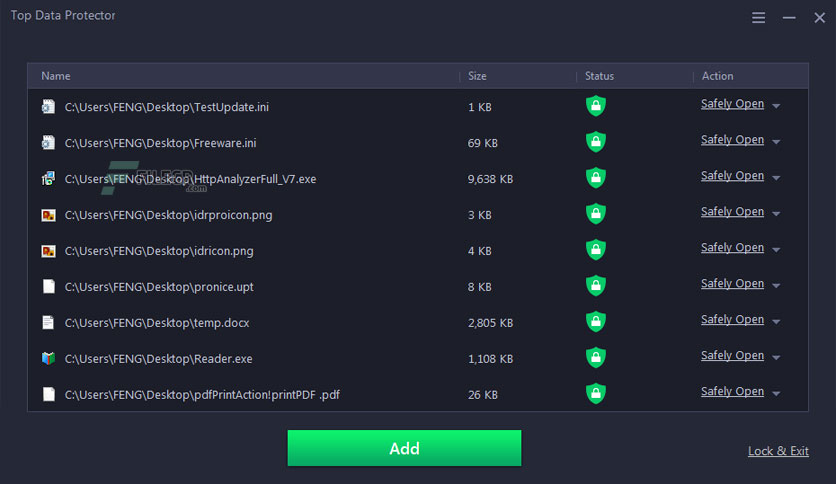Click lock shield status for TestUpdate.ini

[x=596, y=106]
